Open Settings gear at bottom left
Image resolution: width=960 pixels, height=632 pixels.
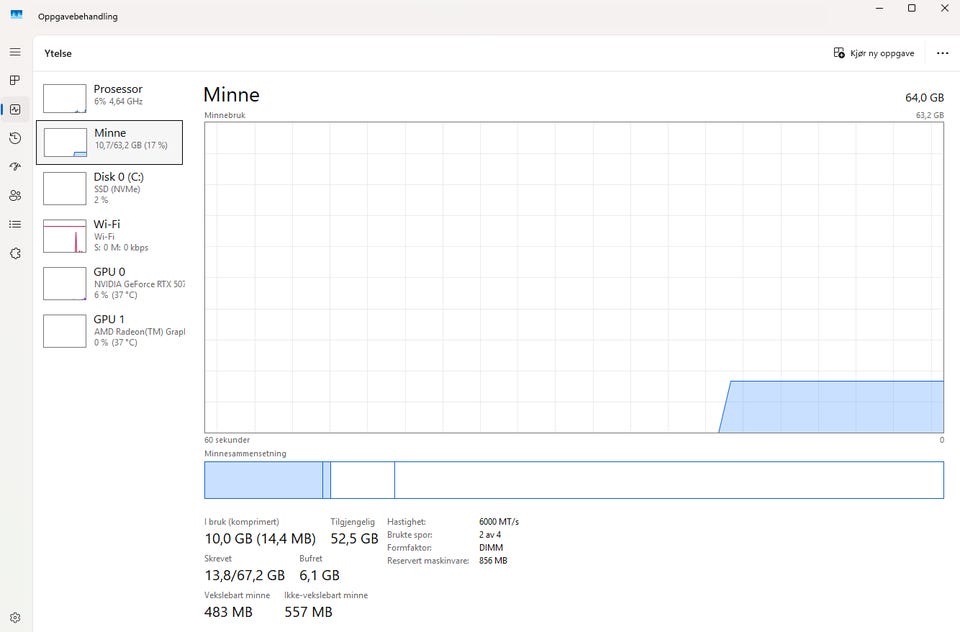click(x=15, y=618)
